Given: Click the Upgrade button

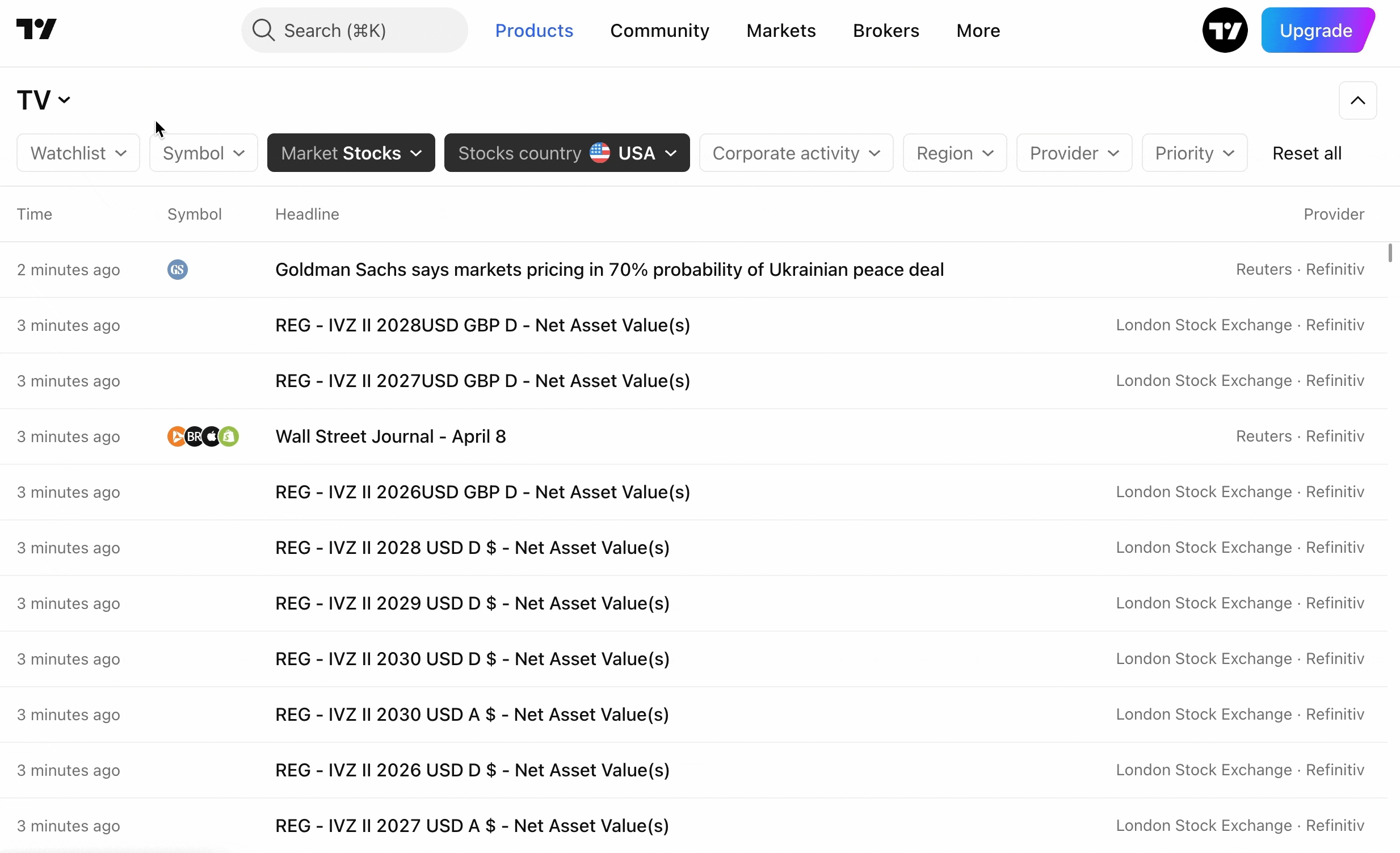Looking at the screenshot, I should (1316, 31).
